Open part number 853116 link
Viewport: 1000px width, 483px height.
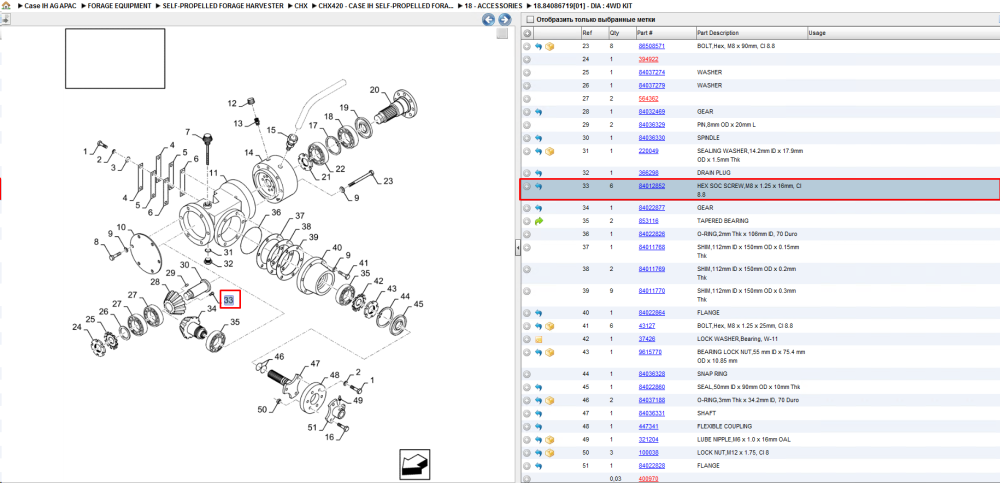[x=648, y=221]
